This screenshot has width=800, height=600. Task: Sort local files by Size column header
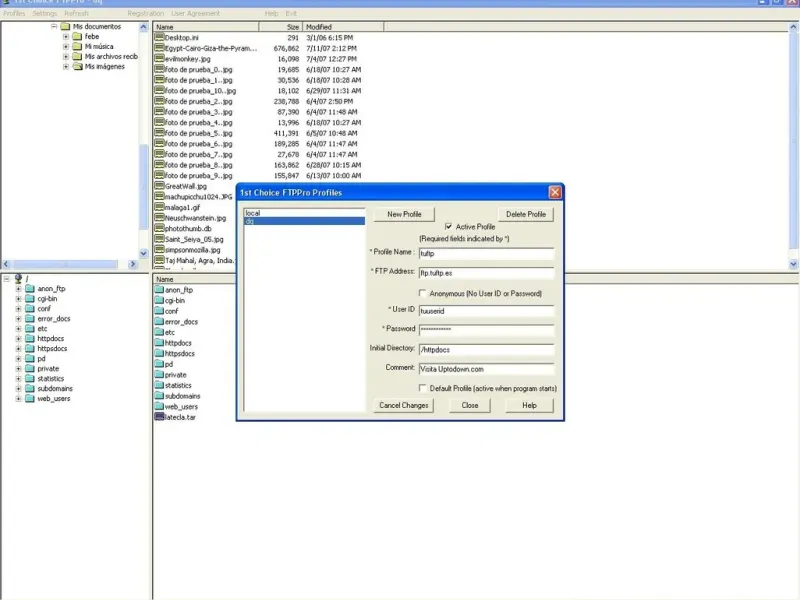(281, 27)
